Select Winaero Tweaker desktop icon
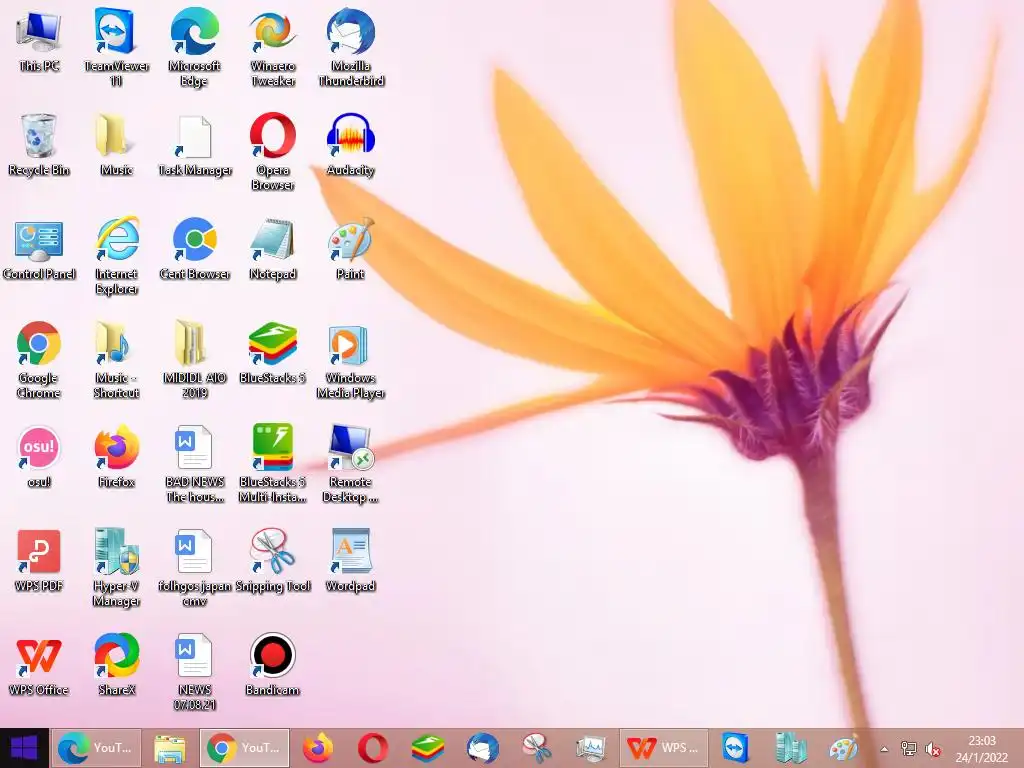The height and width of the screenshot is (768, 1024). point(272,47)
